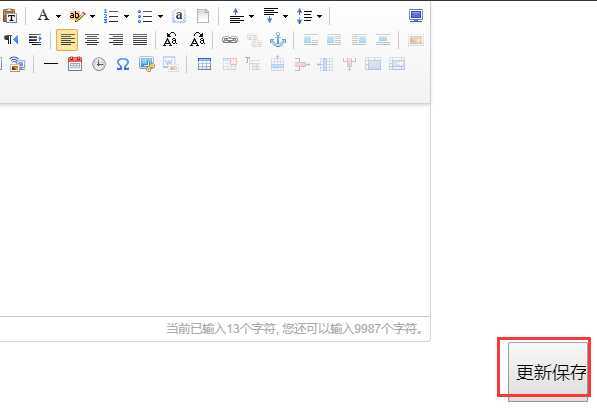Viewport: 597px width, 410px height.
Task: Click the faded delete table icon
Action: point(229,64)
